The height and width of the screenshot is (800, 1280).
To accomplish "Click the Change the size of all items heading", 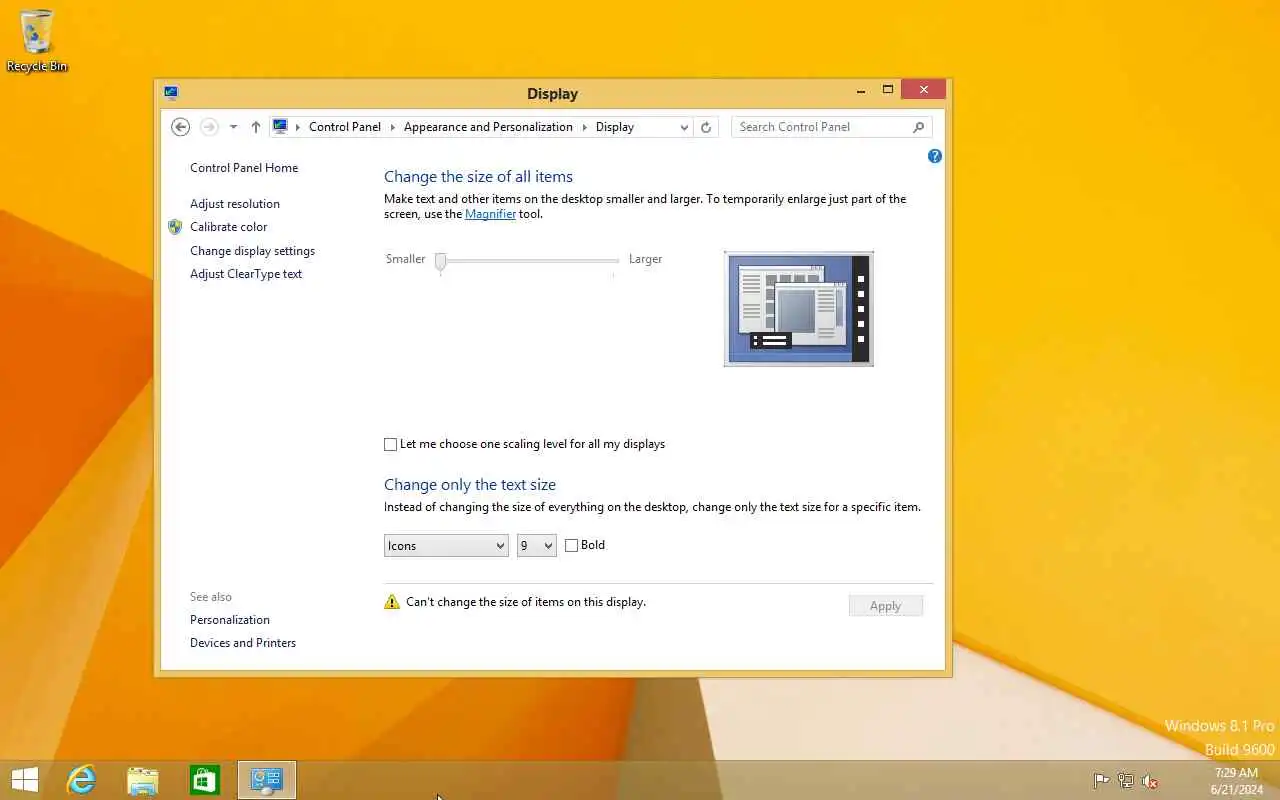I will coord(478,177).
